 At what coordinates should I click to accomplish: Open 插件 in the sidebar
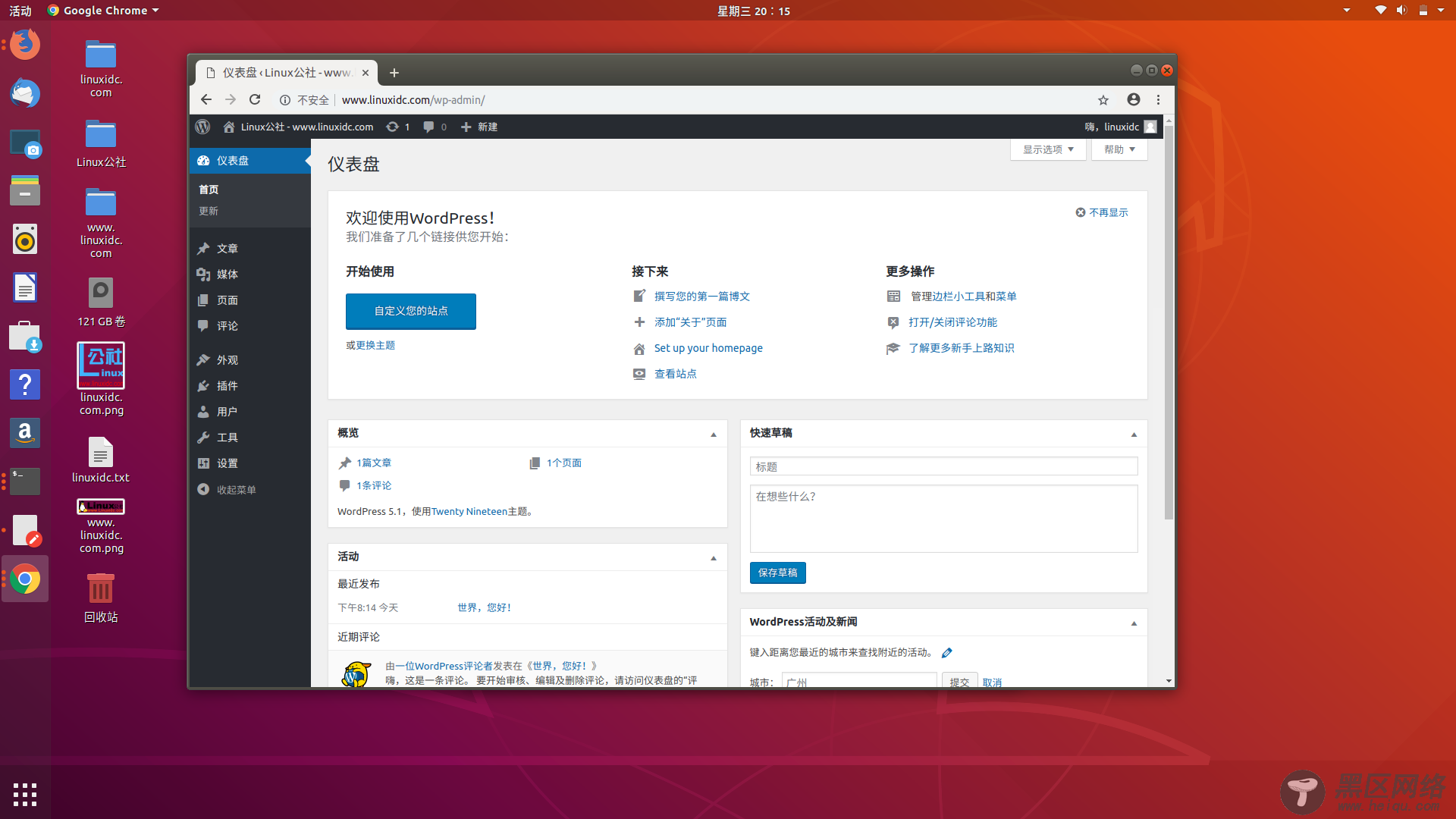(249, 386)
